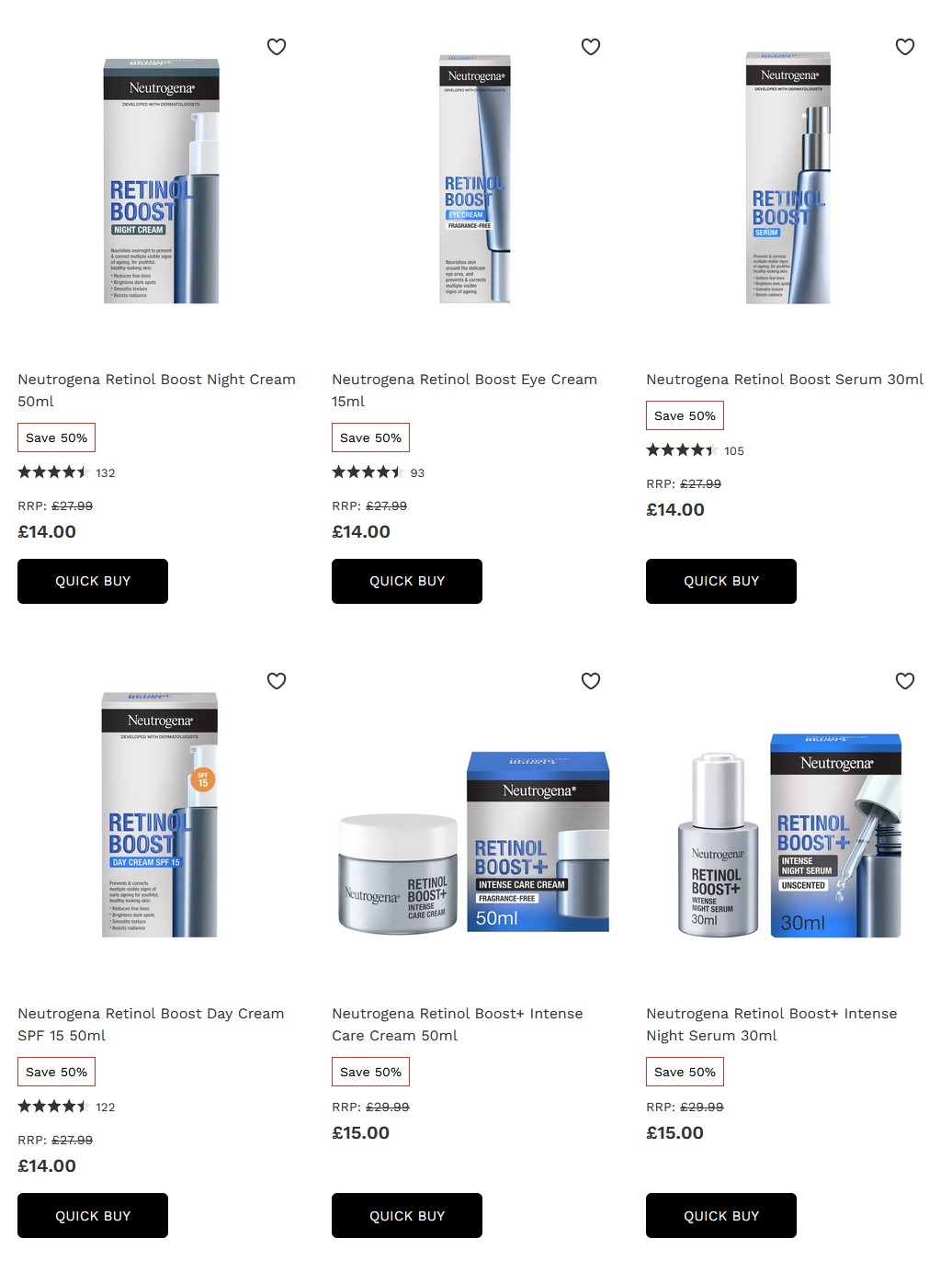The width and height of the screenshot is (952, 1261).
Task: Heart the Intense Night Serum 30ml
Action: [x=905, y=681]
